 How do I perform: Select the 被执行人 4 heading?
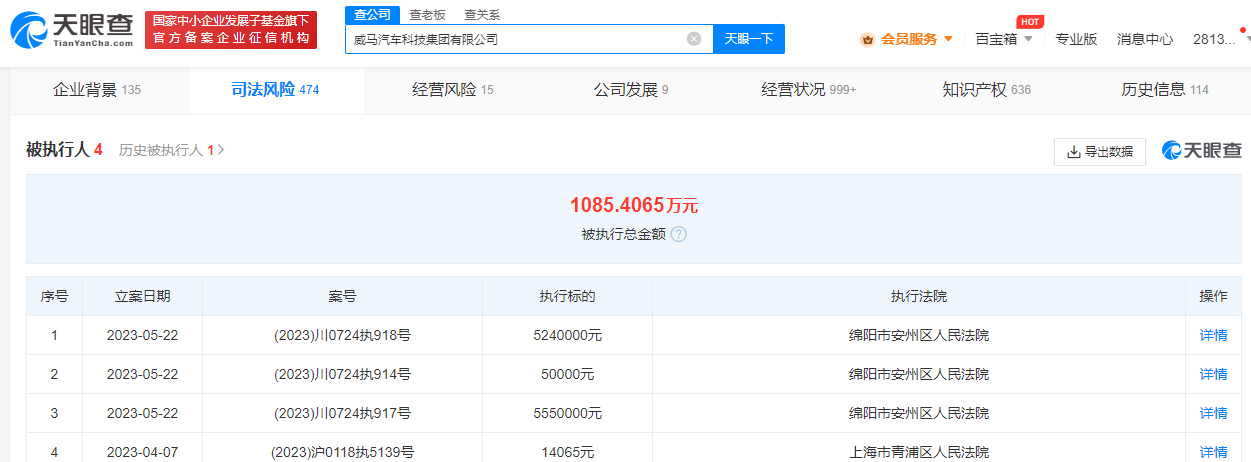[x=64, y=150]
